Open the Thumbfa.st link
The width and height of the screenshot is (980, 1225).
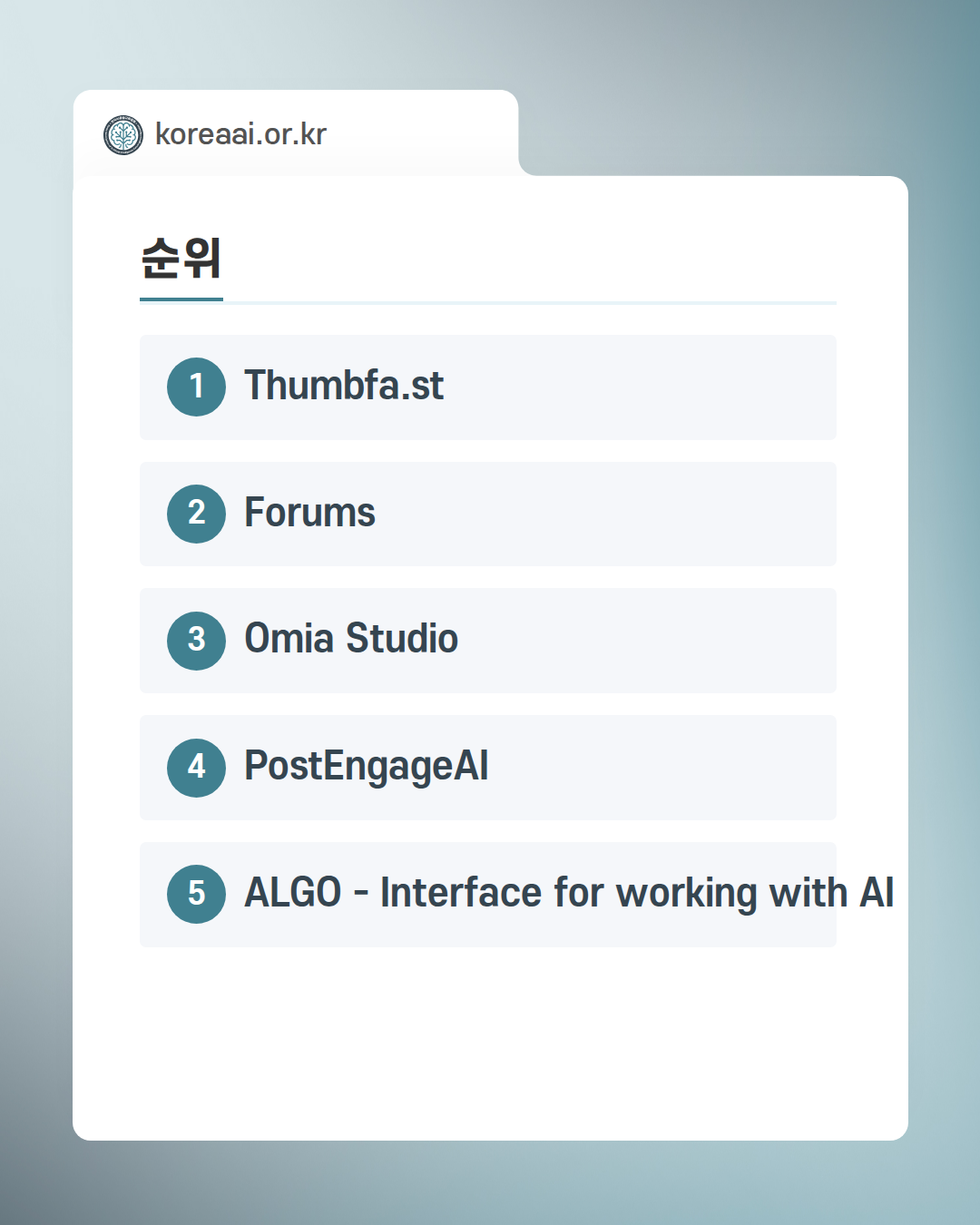344,386
